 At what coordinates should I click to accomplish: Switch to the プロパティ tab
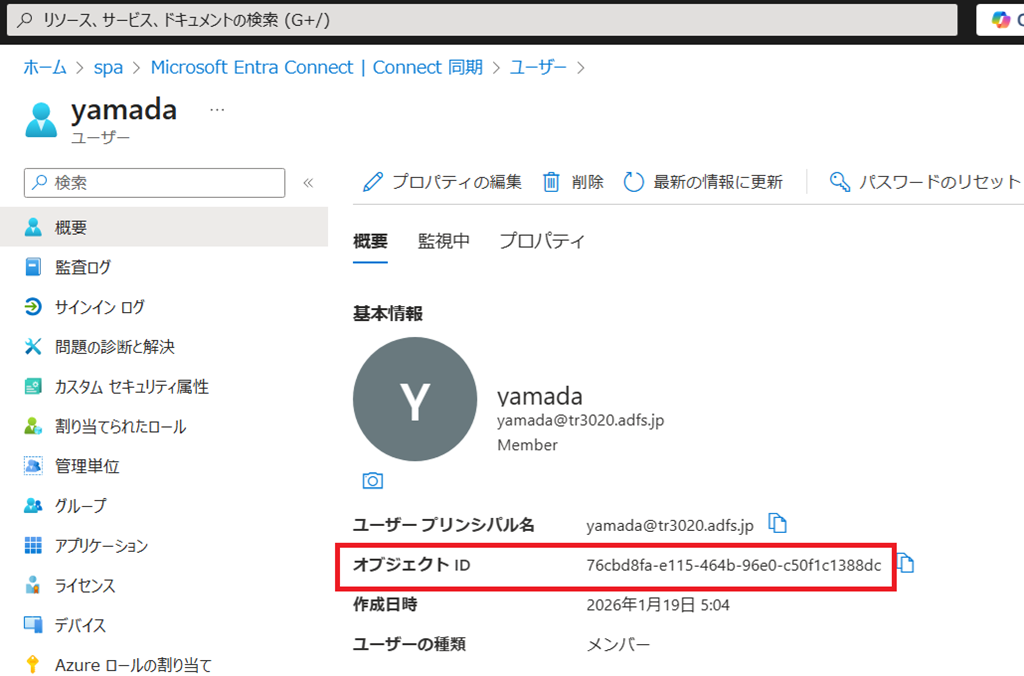click(x=542, y=241)
